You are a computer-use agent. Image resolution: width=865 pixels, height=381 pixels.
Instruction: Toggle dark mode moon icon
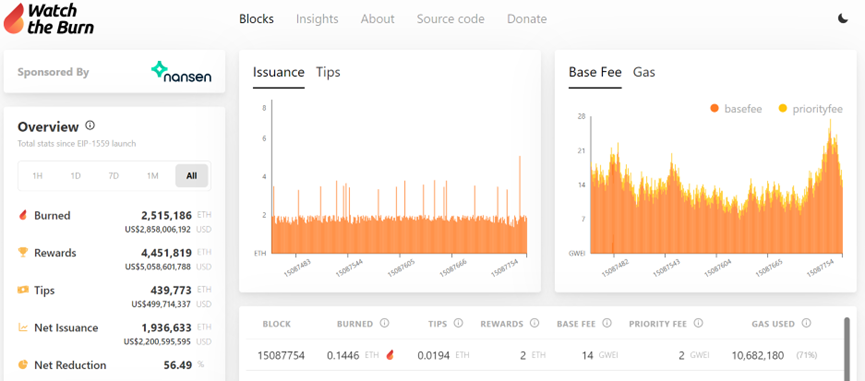tap(843, 19)
